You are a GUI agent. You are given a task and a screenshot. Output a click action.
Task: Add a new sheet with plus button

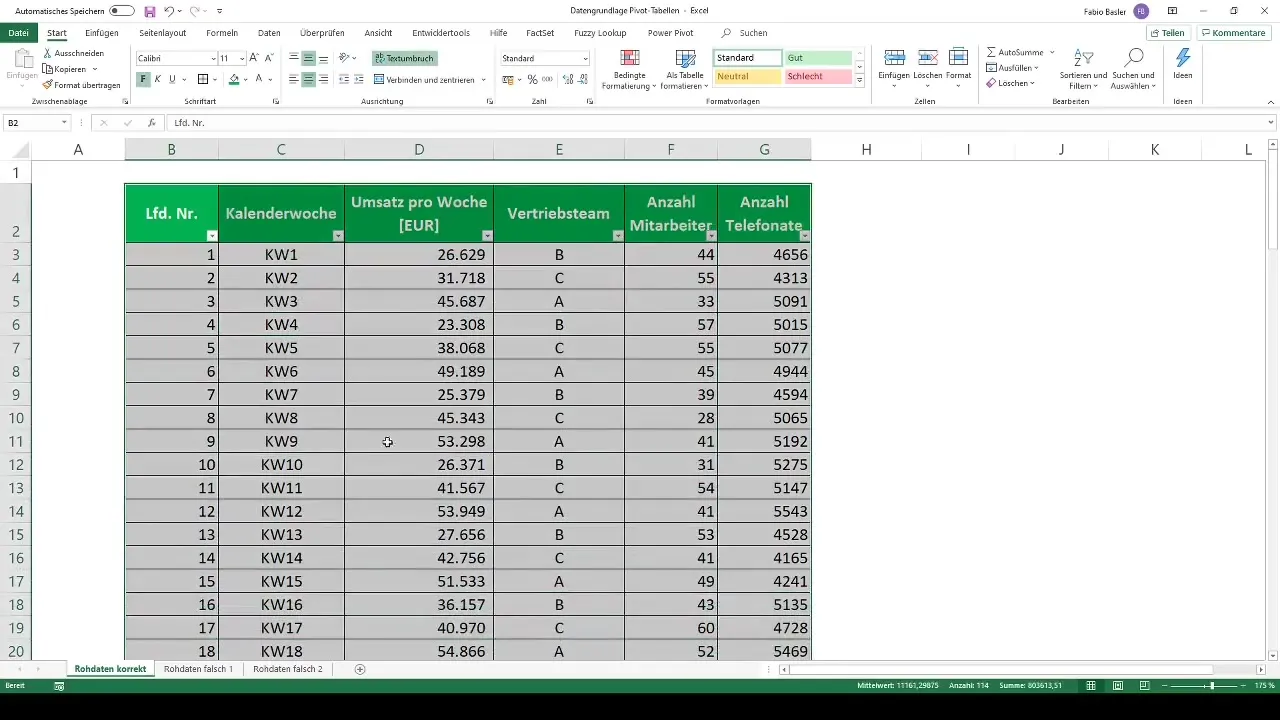(360, 668)
